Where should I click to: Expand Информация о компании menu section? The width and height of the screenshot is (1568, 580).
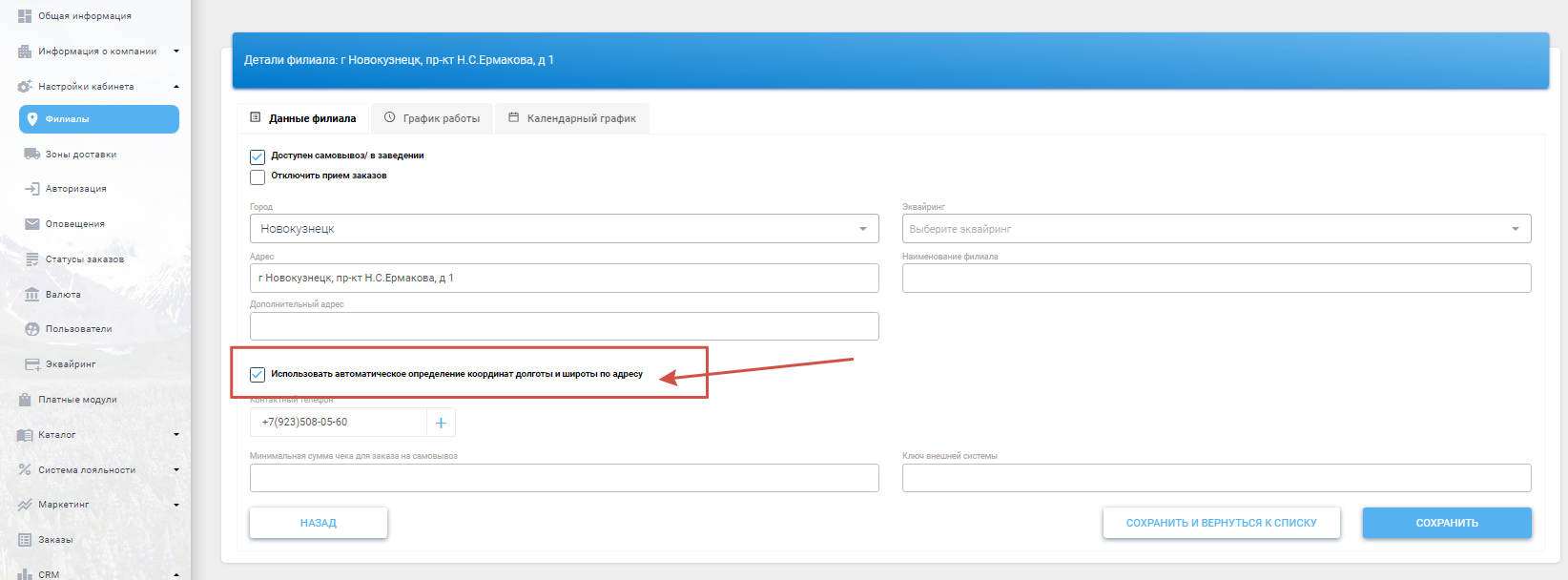tap(97, 52)
